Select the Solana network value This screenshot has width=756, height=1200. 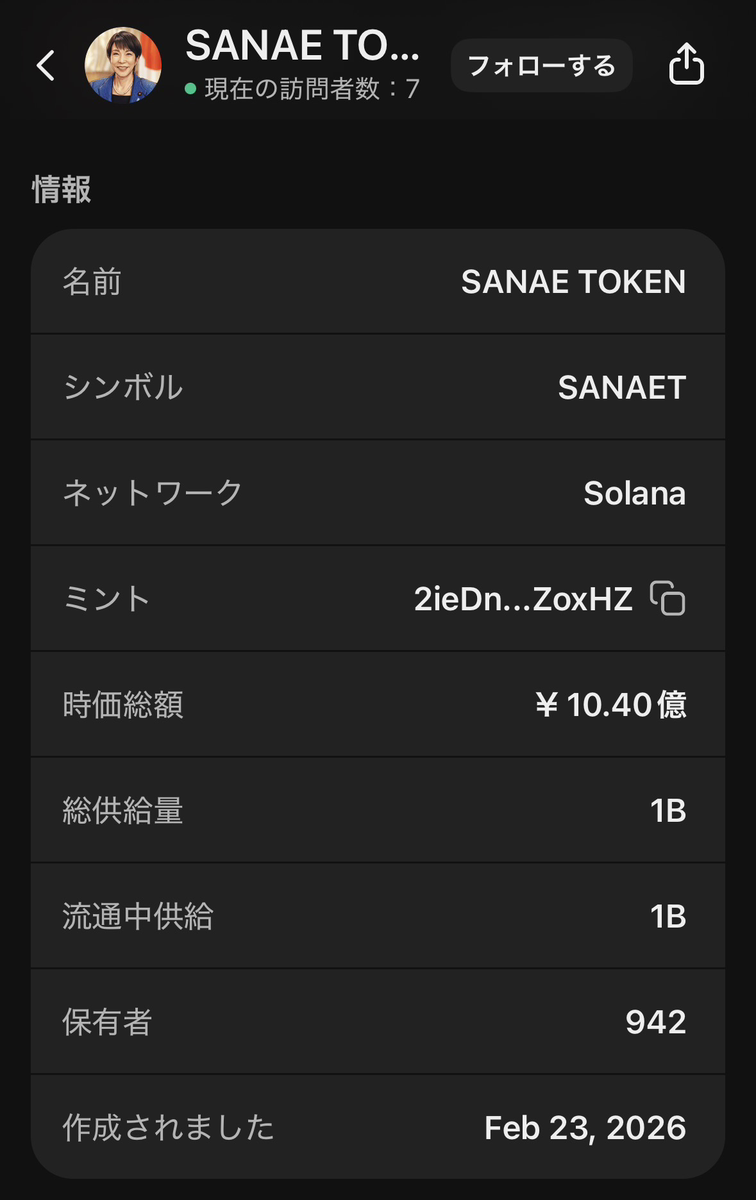point(634,493)
